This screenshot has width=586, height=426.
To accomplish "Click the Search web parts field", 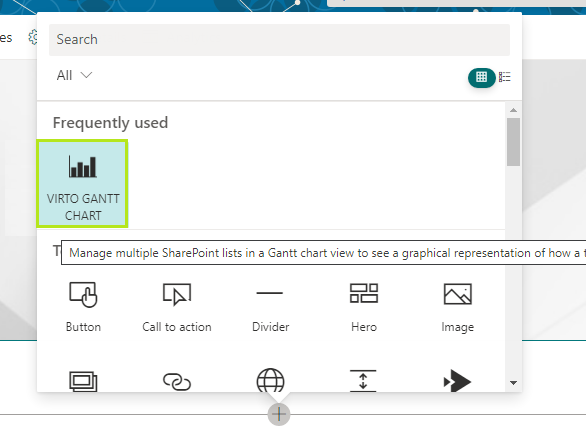I will [x=279, y=40].
